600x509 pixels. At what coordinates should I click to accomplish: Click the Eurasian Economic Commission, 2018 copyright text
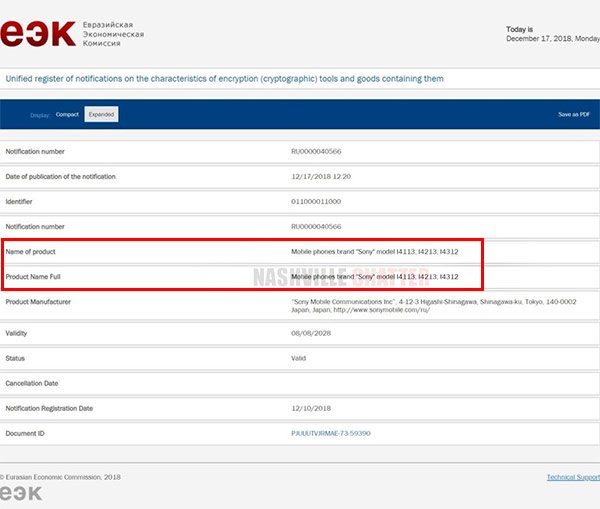60,477
